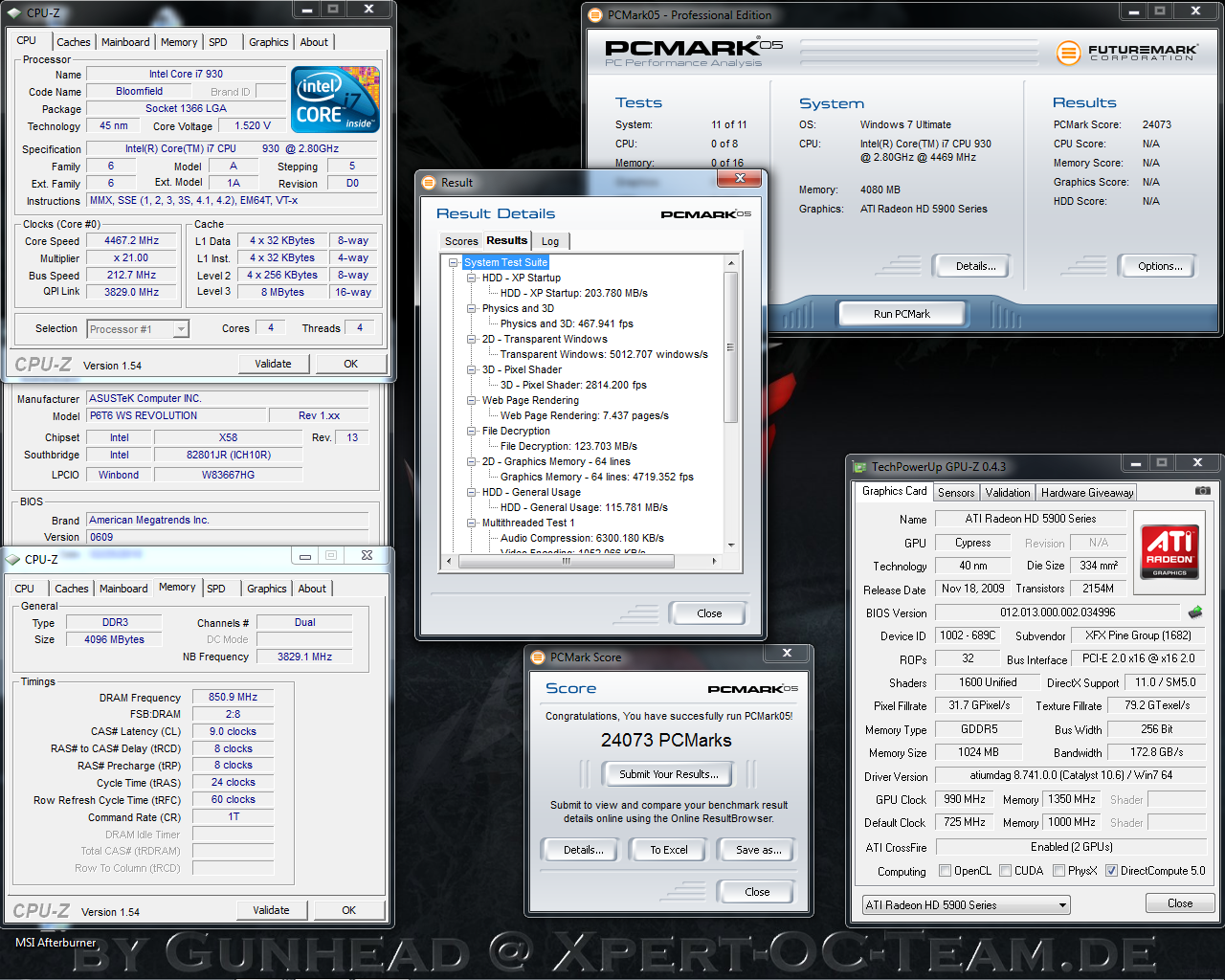Collapse the 3D - Pixel Shader node
This screenshot has width=1225, height=980.
(472, 369)
